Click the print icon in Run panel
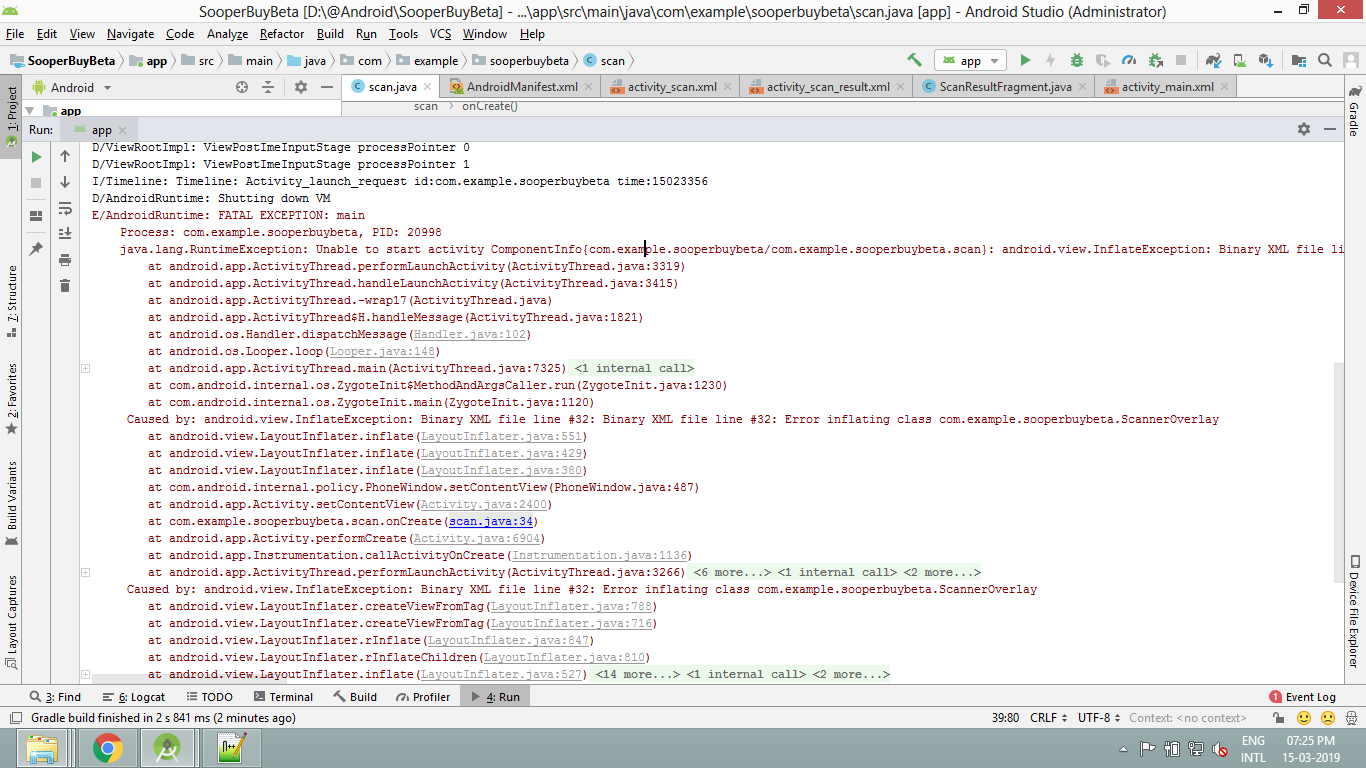Image resolution: width=1366 pixels, height=768 pixels. coord(65,260)
